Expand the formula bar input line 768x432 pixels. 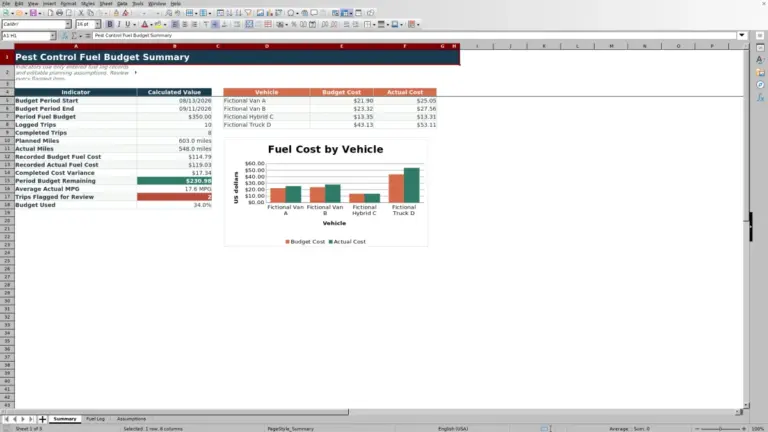click(742, 35)
